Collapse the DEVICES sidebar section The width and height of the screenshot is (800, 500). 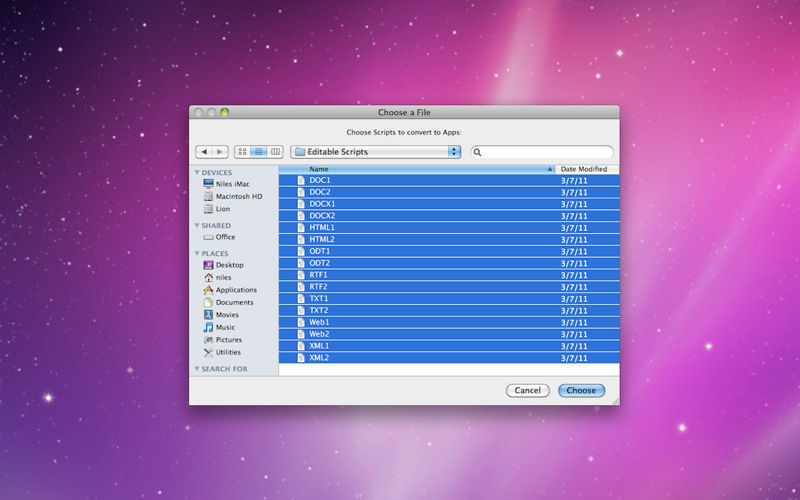pos(197,172)
